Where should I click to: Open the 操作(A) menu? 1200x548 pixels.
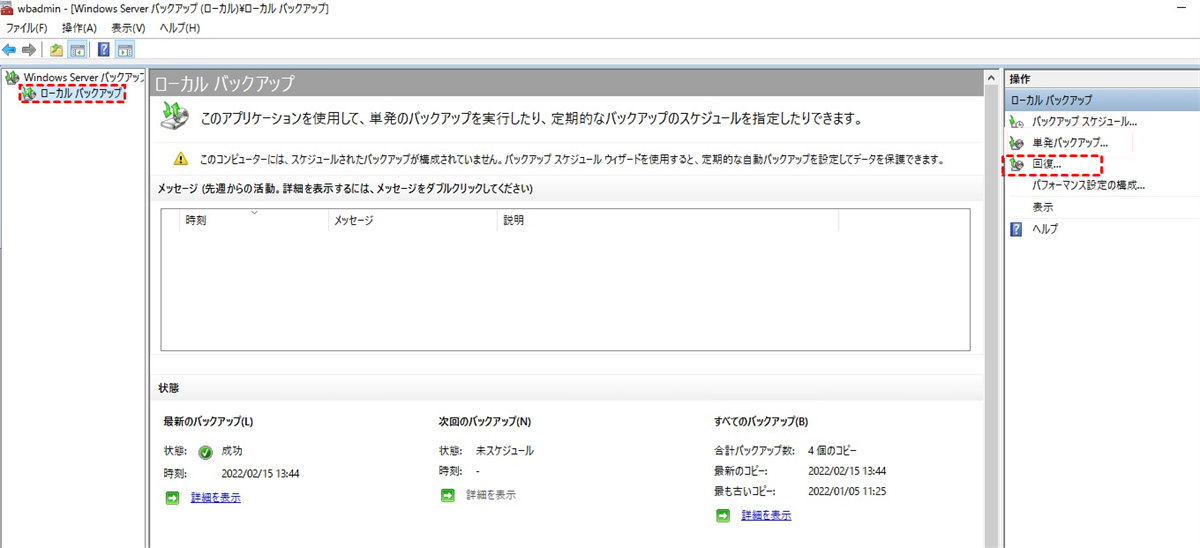pyautogui.click(x=80, y=28)
